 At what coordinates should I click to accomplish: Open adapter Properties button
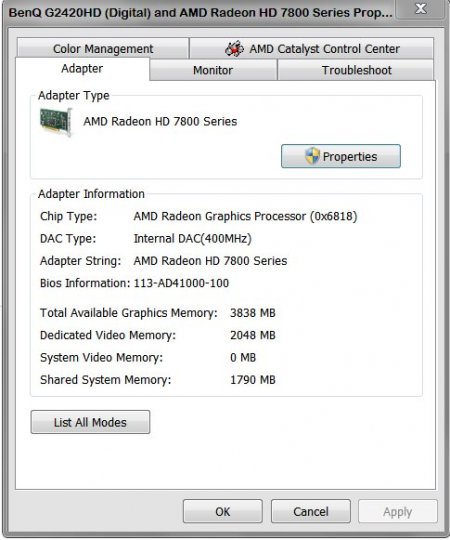341,156
